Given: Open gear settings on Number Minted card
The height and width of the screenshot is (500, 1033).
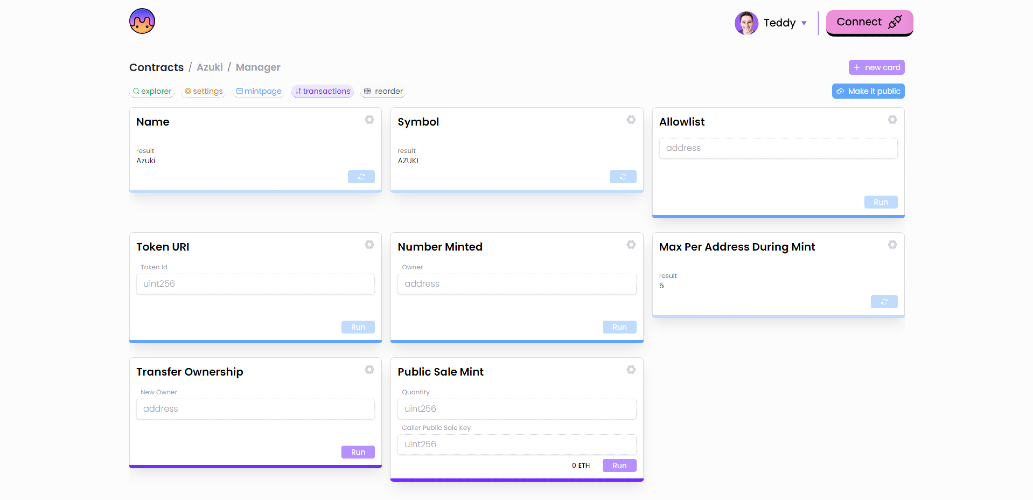Looking at the screenshot, I should click(631, 244).
